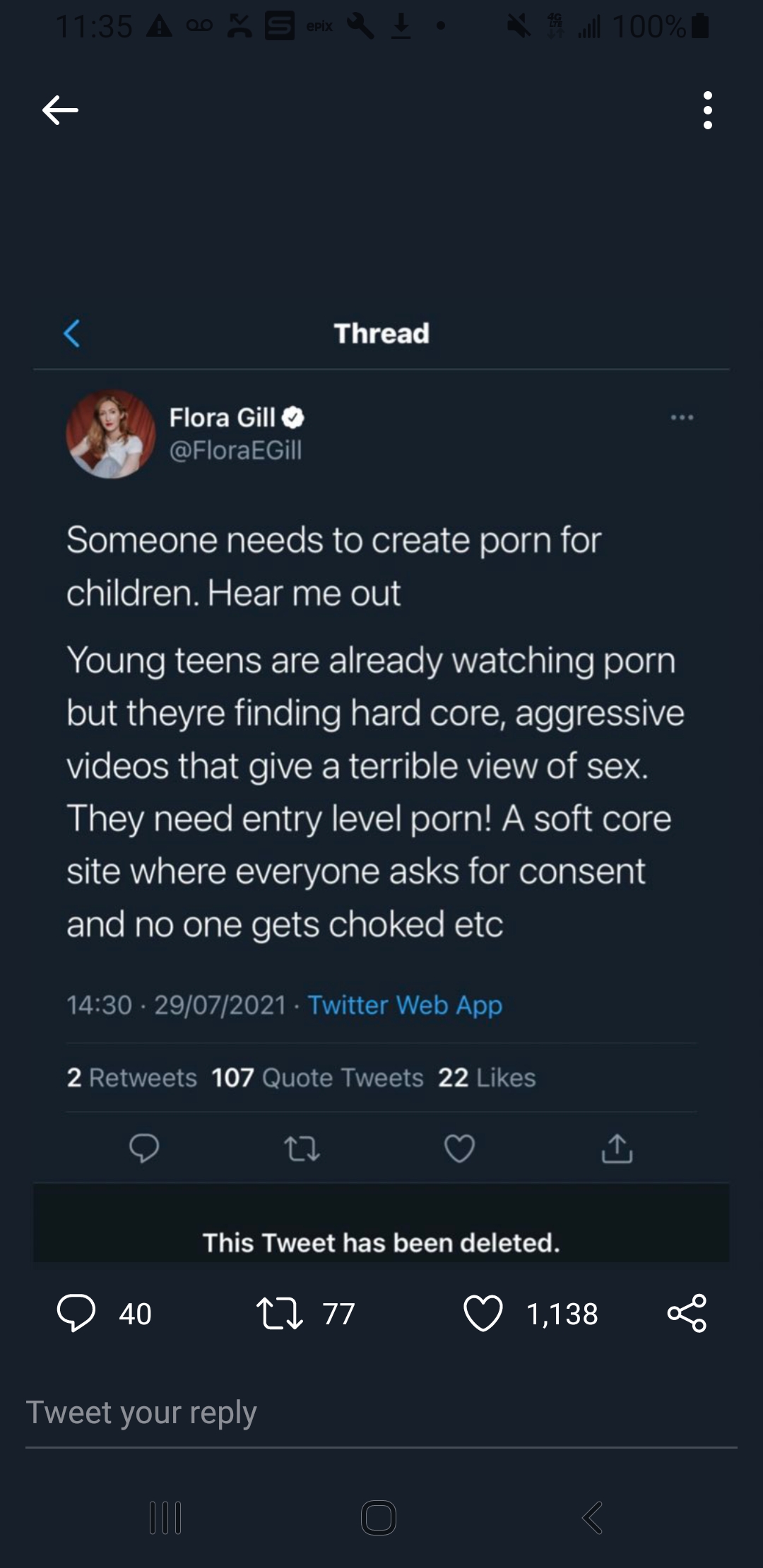The image size is (763, 1568).
Task: Tap the white back arrow at top
Action: tap(60, 110)
